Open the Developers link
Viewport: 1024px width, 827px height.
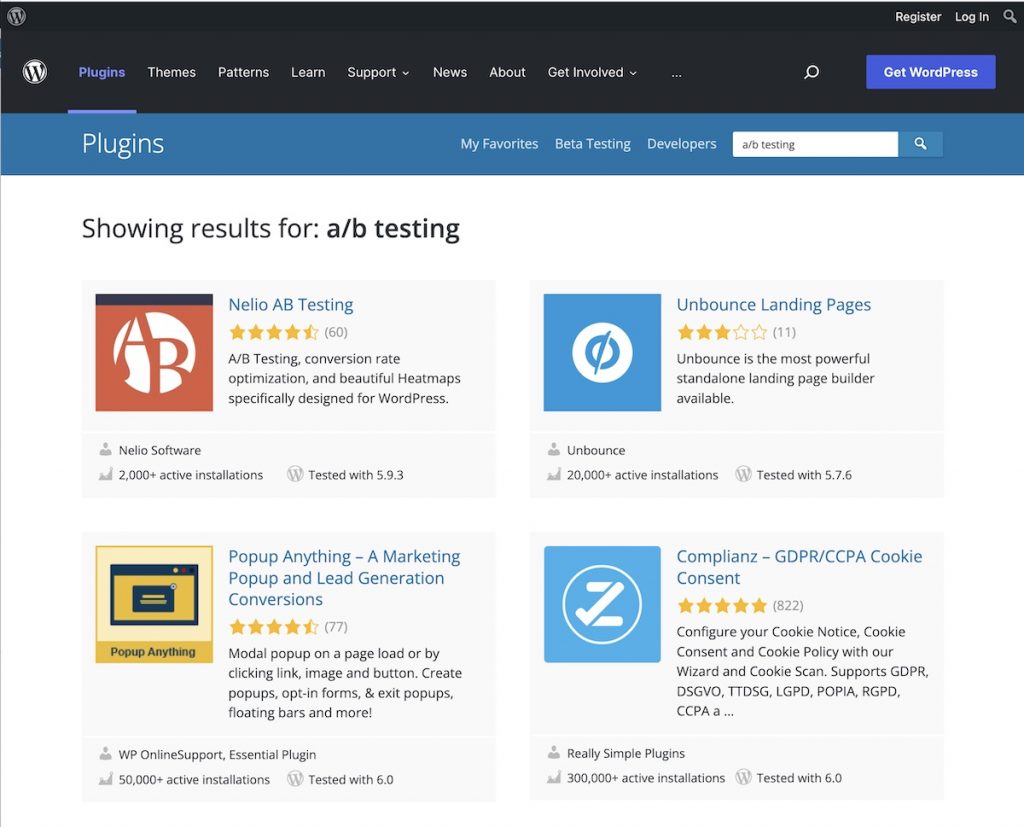[682, 144]
